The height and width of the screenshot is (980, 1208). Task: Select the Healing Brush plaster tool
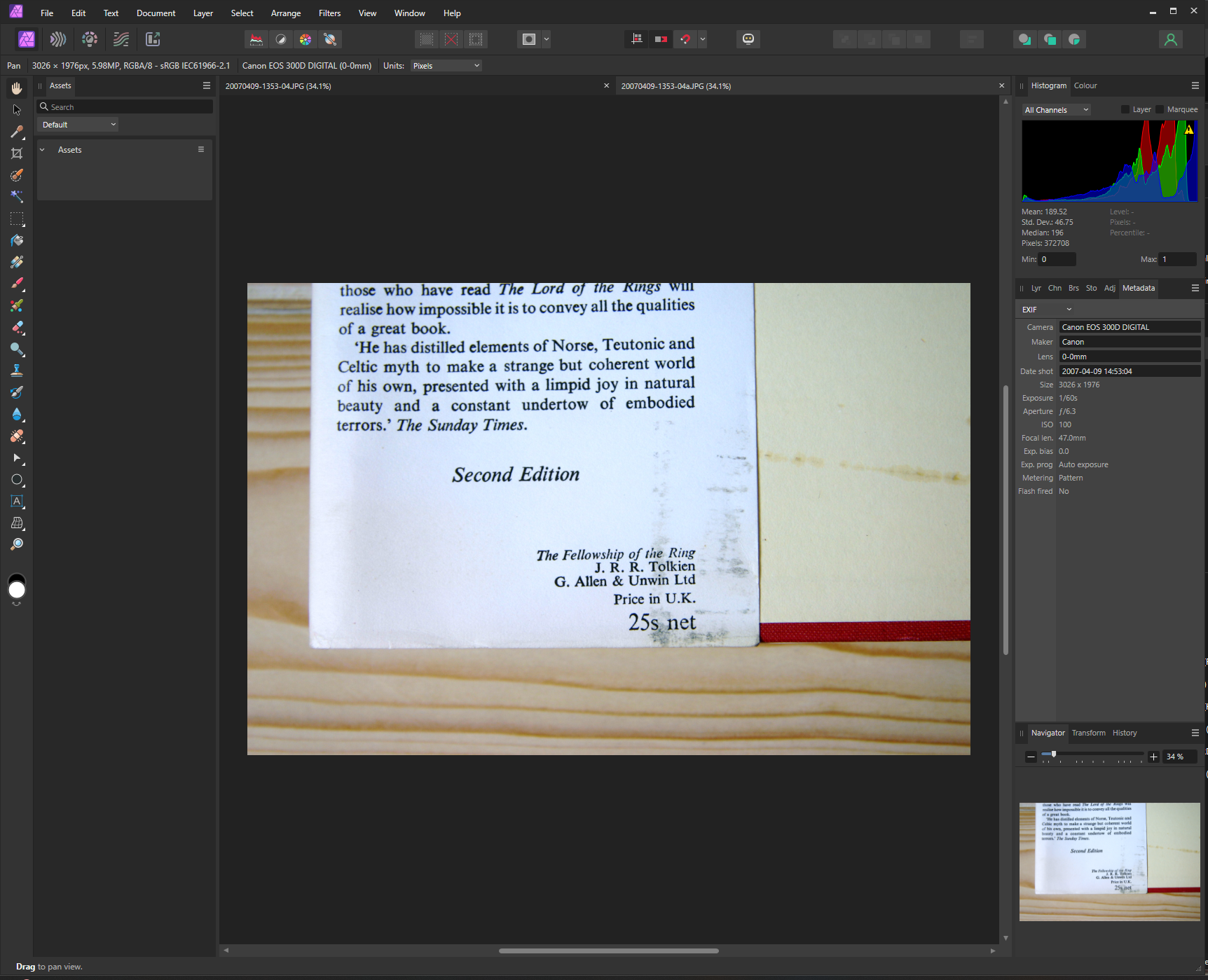[17, 436]
